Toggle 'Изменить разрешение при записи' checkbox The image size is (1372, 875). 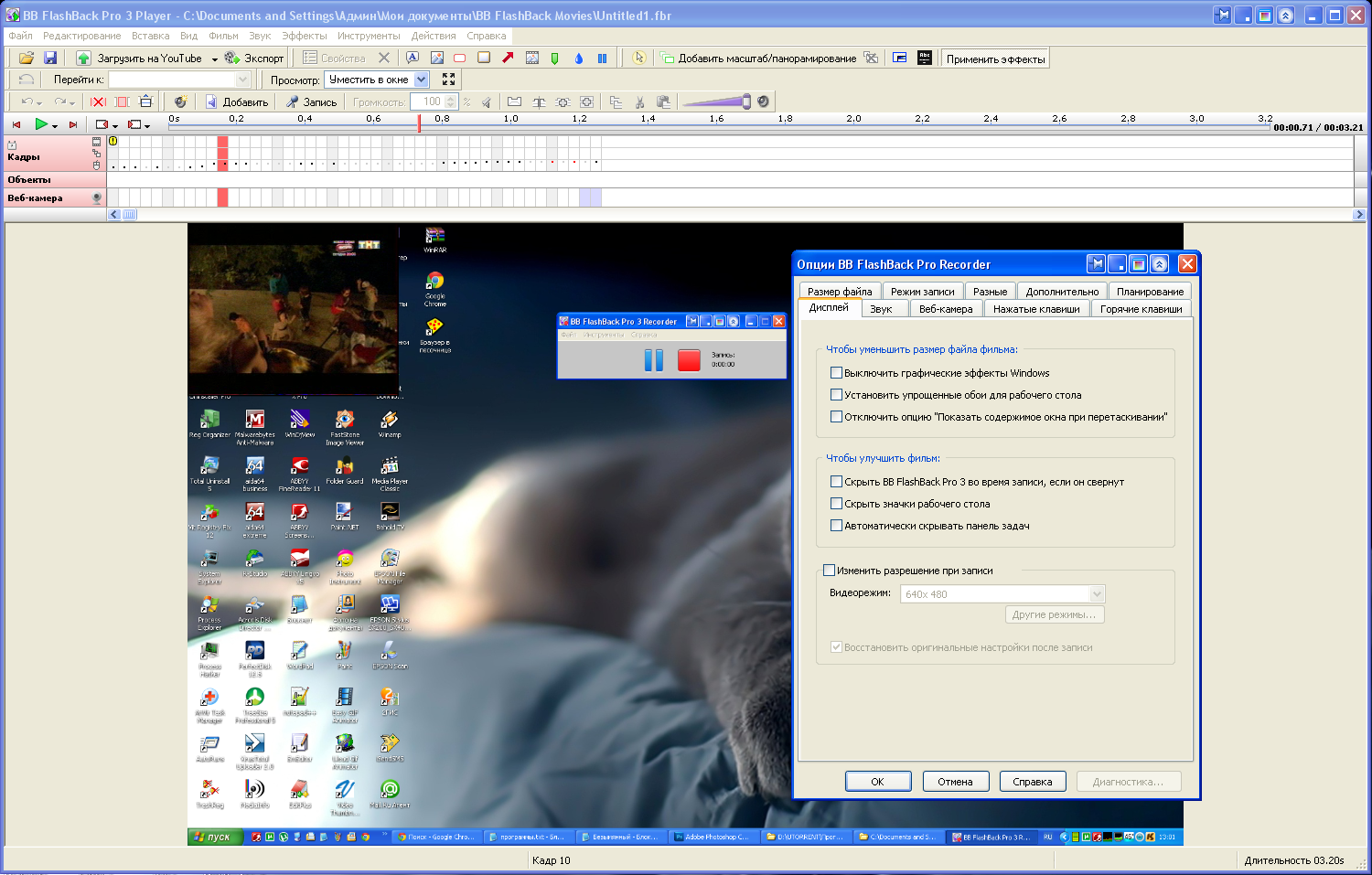point(829,571)
